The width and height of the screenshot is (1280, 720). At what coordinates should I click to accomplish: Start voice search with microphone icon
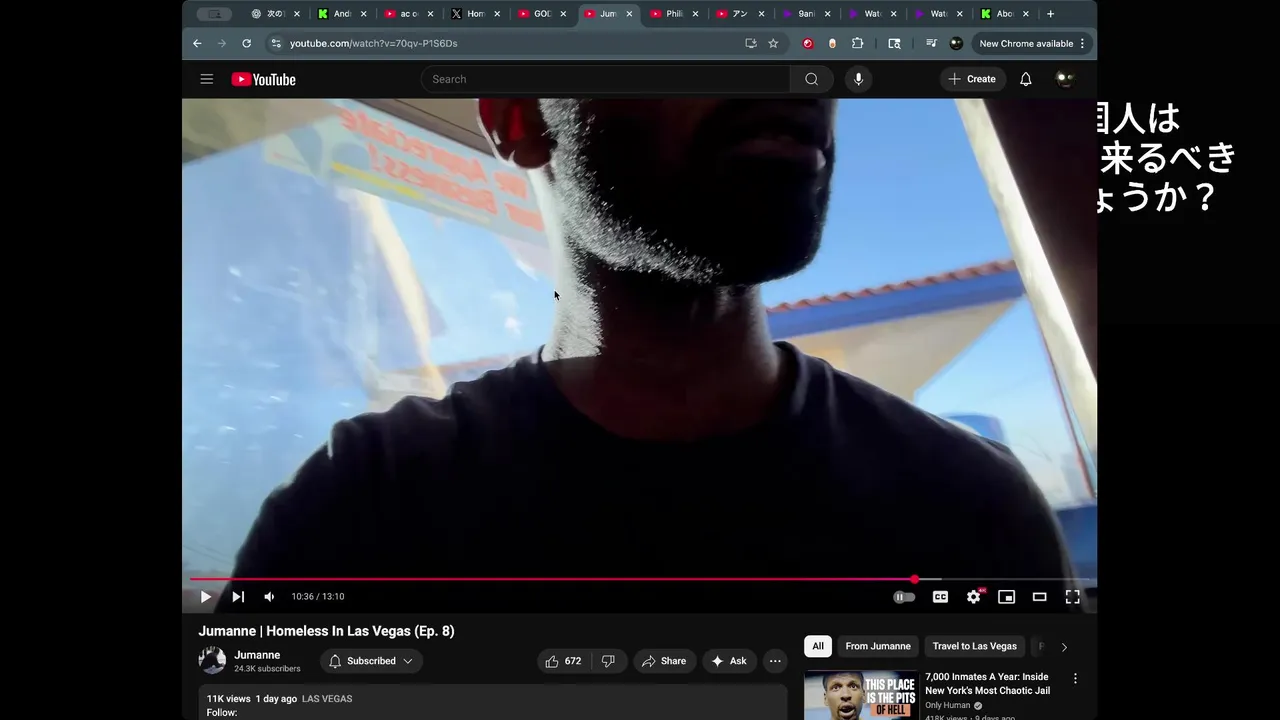858,79
